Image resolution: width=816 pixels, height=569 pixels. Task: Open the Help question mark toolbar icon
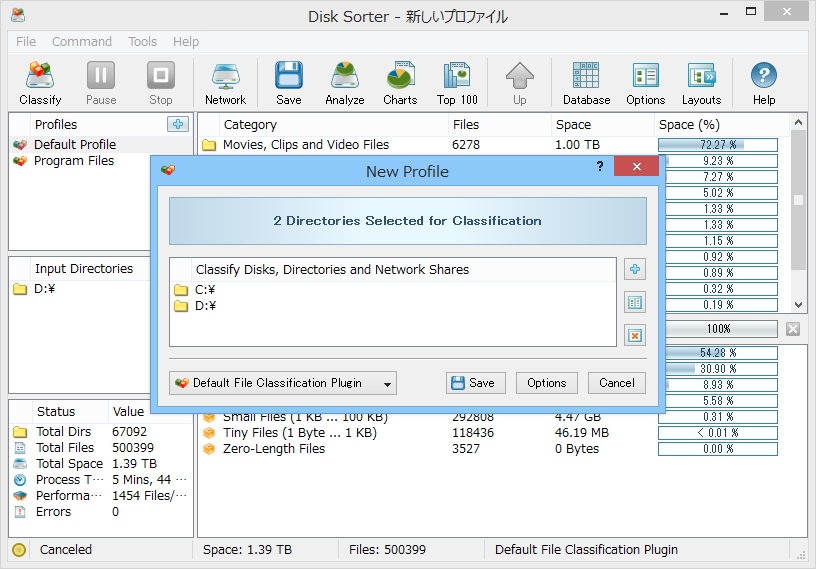[x=763, y=83]
